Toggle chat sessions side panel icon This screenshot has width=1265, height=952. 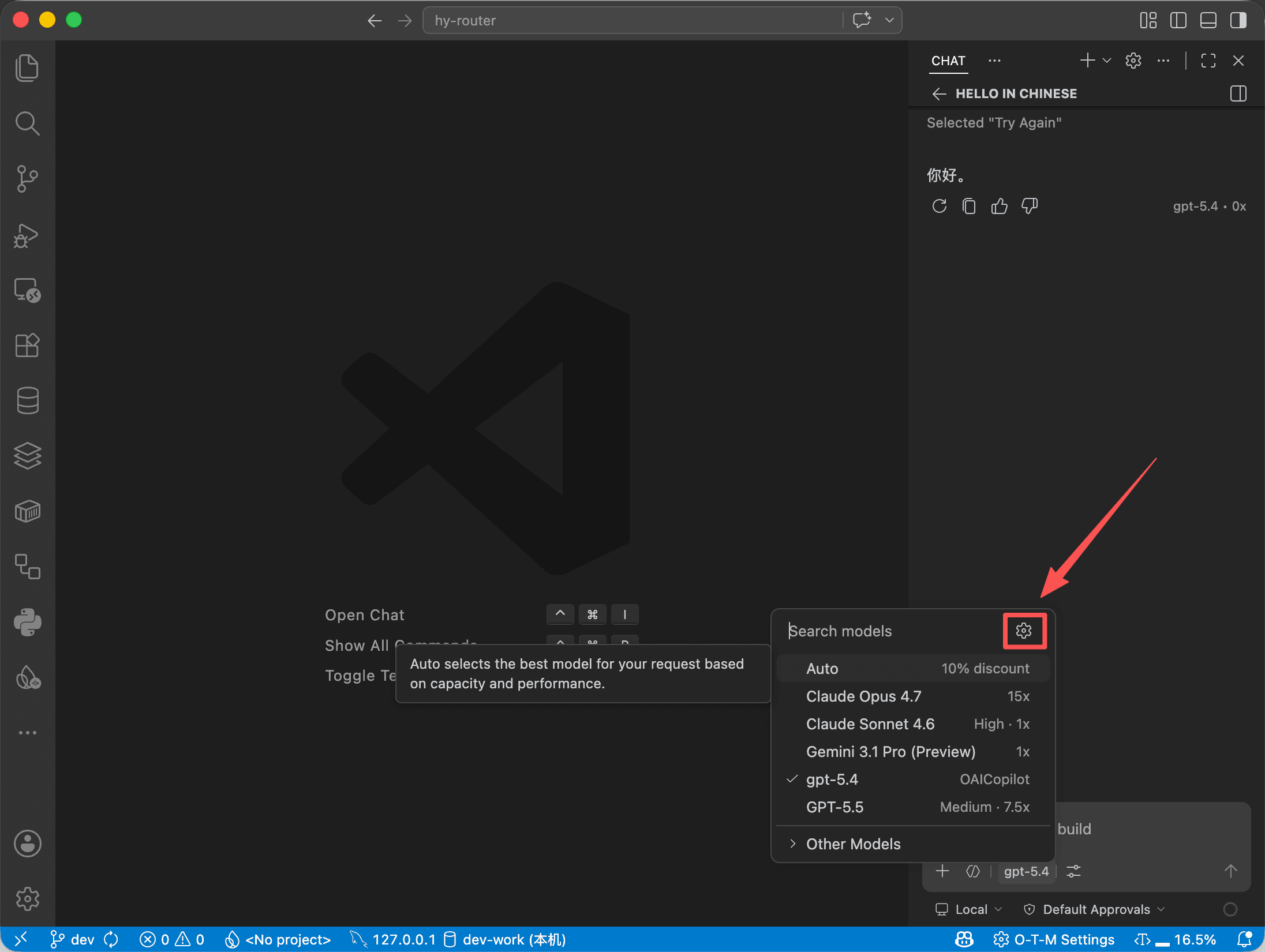[1238, 93]
